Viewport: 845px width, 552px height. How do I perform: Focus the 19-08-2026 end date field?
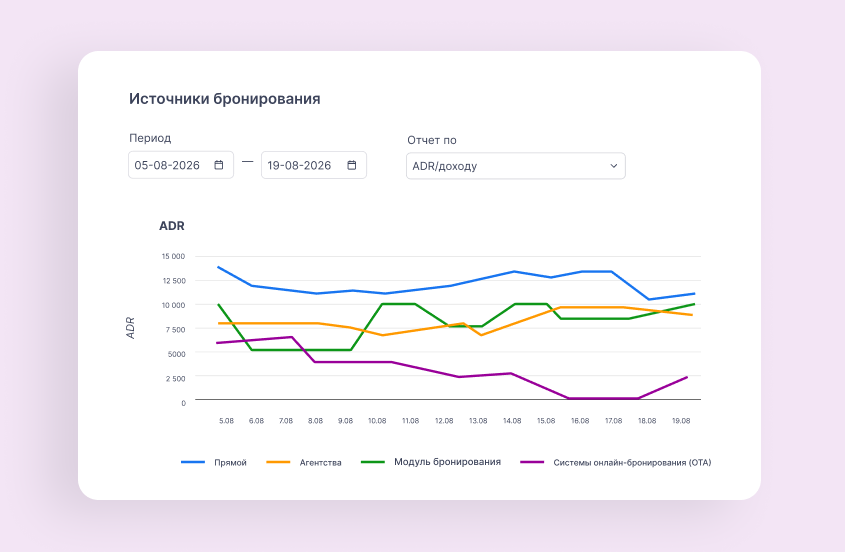(314, 165)
